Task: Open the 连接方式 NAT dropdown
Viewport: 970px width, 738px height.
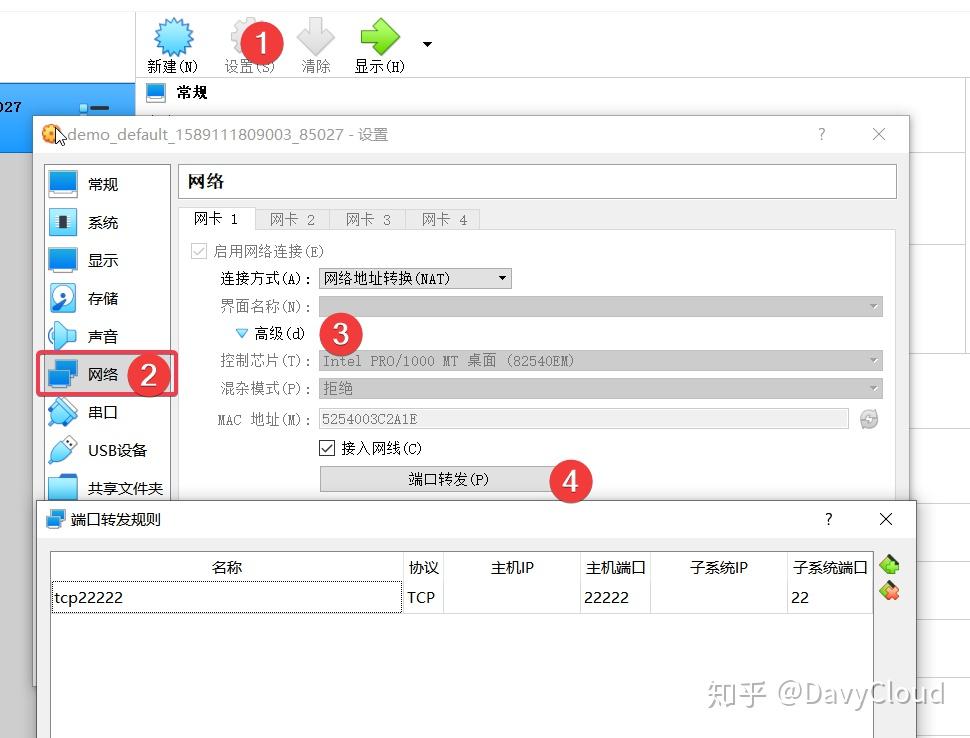Action: tap(415, 278)
